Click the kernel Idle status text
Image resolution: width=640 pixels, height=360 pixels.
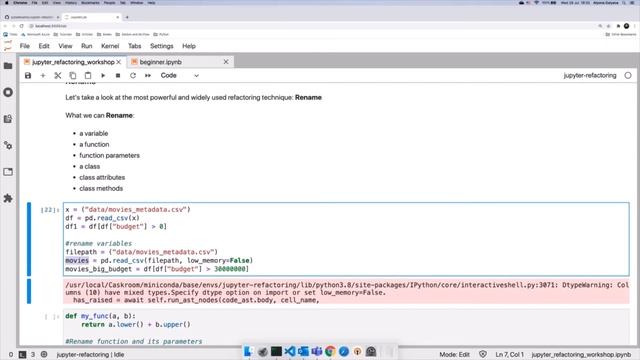tap(90, 355)
